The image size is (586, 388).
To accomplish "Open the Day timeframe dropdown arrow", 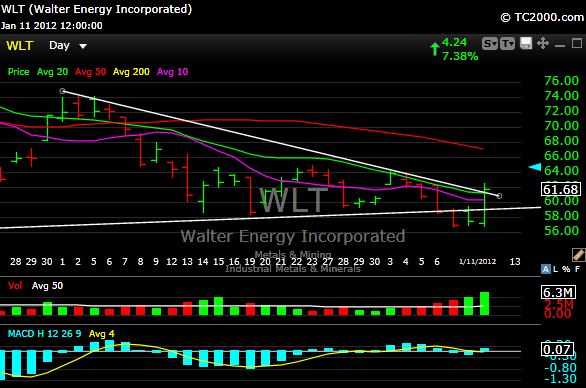I will tap(83, 46).
